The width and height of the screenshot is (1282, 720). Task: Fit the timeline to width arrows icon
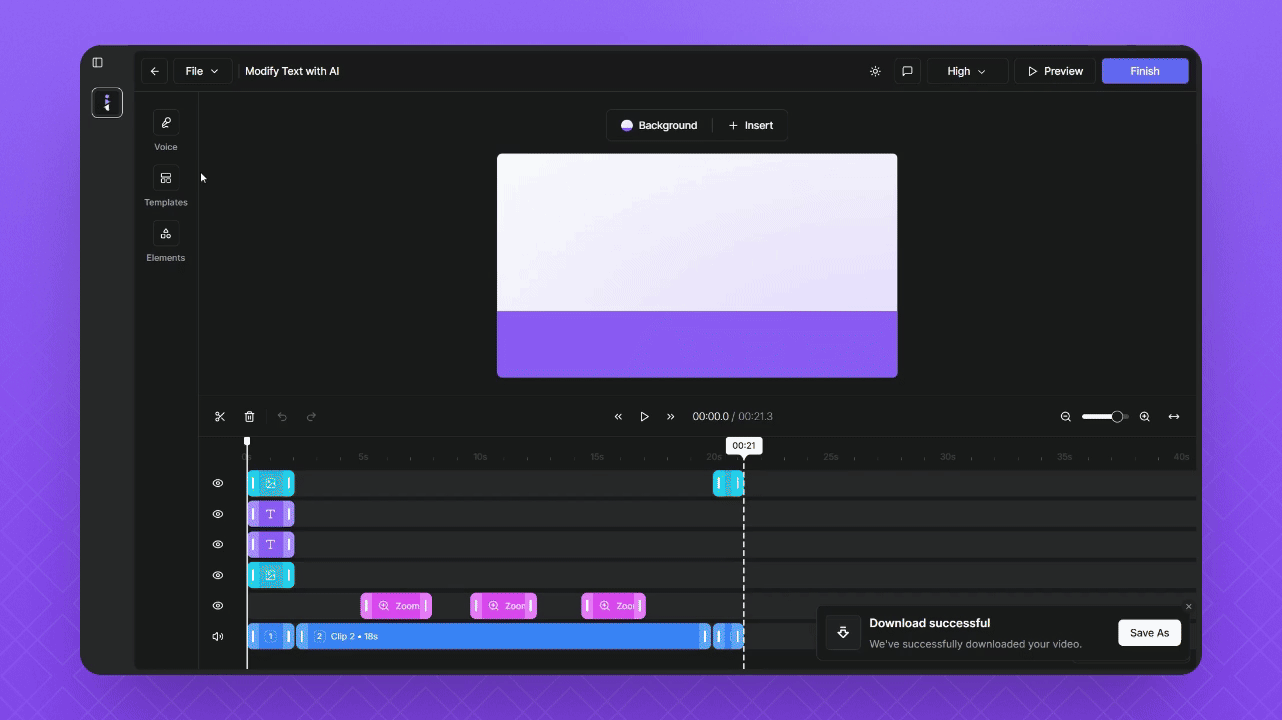tap(1174, 417)
